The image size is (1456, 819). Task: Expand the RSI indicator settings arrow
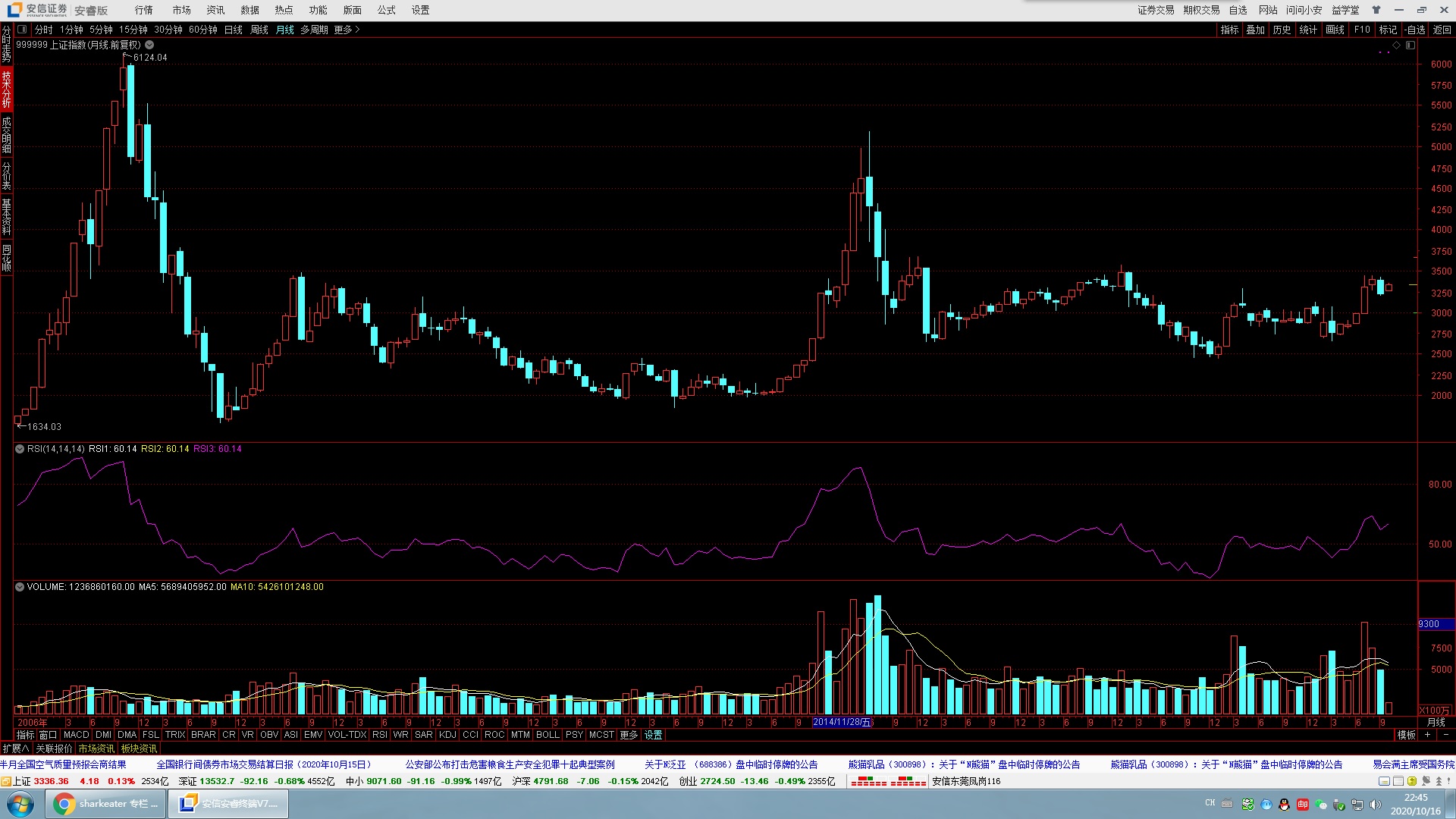pyautogui.click(x=20, y=449)
